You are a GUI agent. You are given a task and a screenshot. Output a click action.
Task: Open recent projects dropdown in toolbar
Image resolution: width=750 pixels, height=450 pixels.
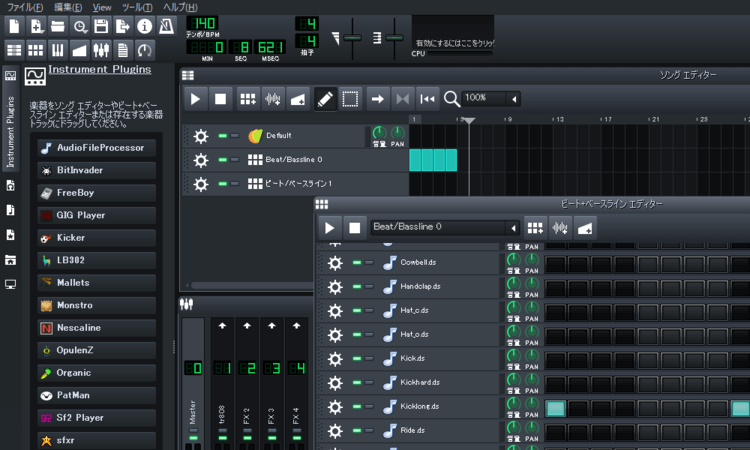(x=79, y=25)
